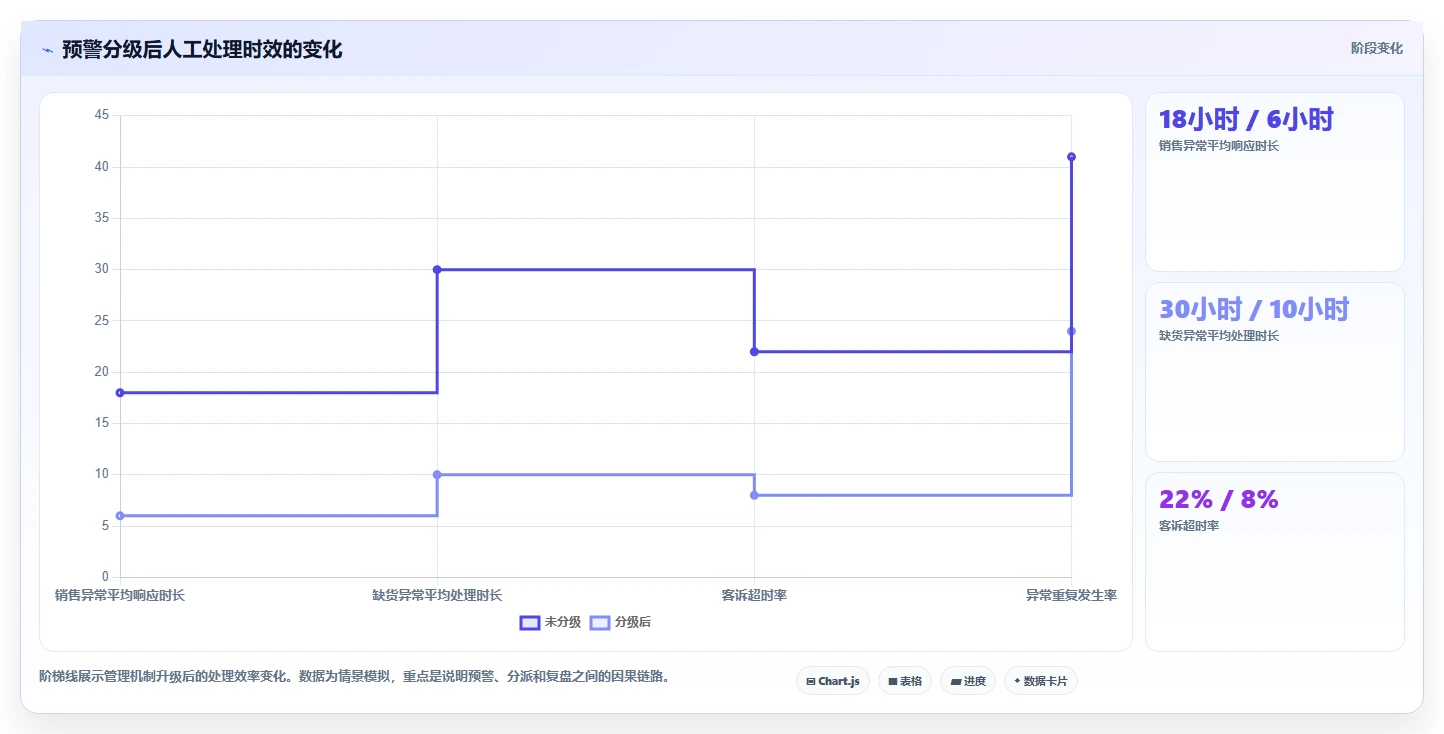The width and height of the screenshot is (1444, 734).
Task: Click the y-axis tick label 40
Action: [101, 166]
